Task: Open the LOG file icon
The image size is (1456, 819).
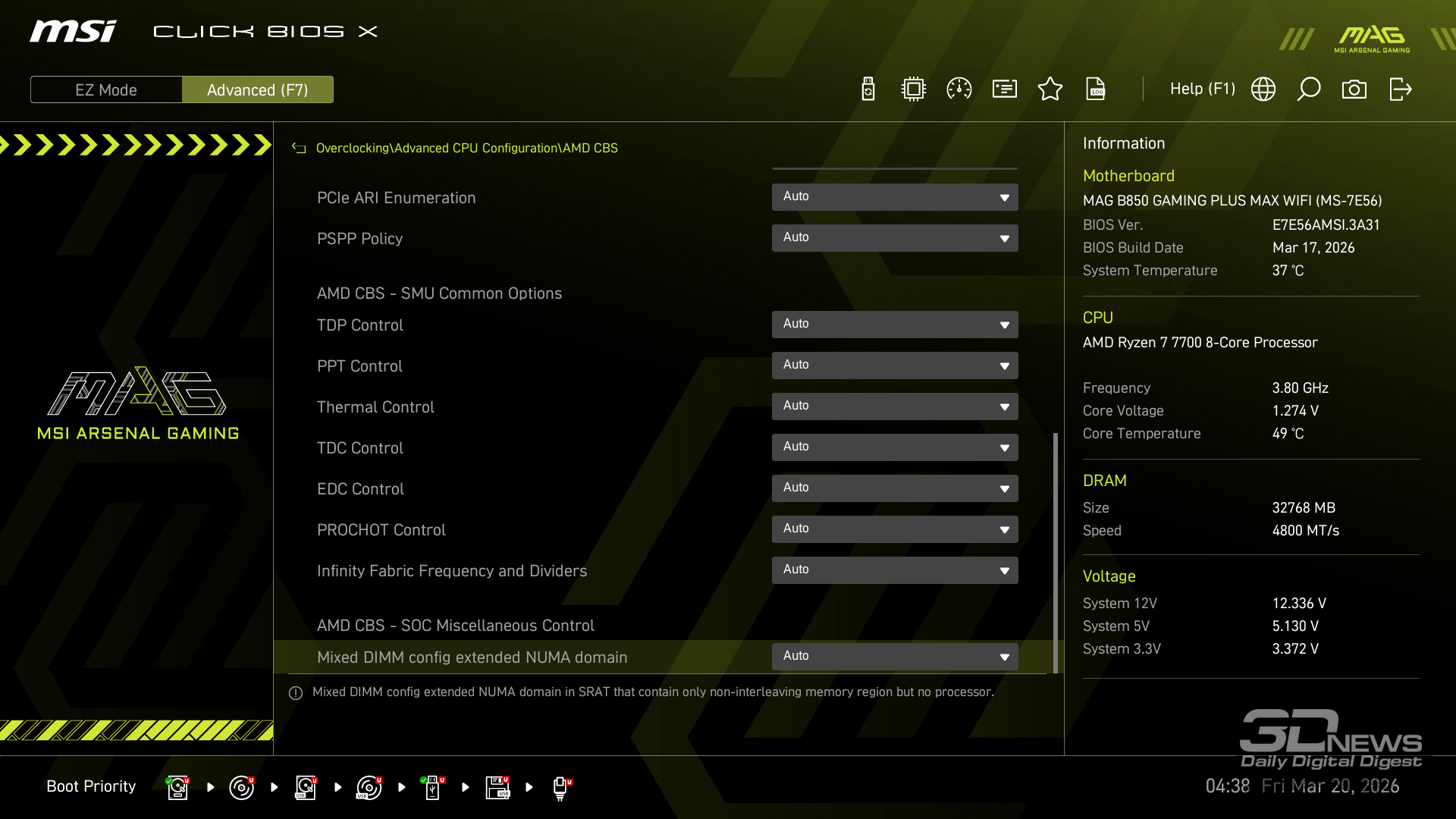Action: pyautogui.click(x=1096, y=89)
